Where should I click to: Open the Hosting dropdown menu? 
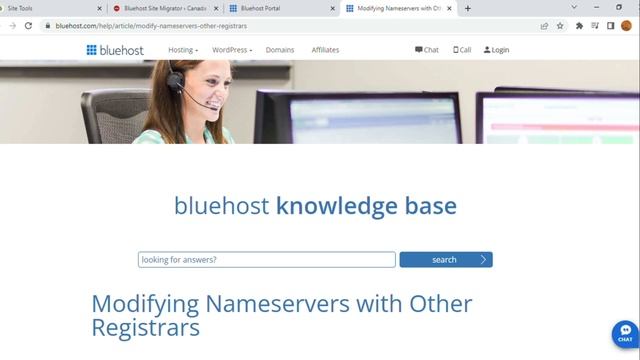point(183,50)
